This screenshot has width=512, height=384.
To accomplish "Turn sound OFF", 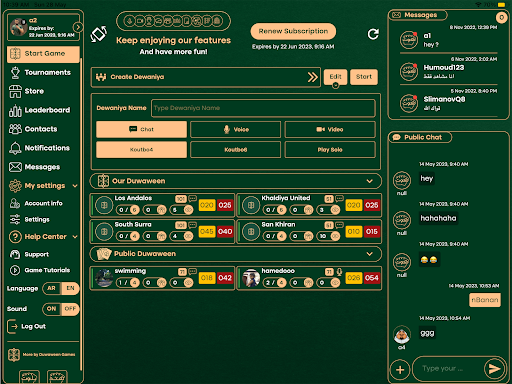I will (x=70, y=309).
